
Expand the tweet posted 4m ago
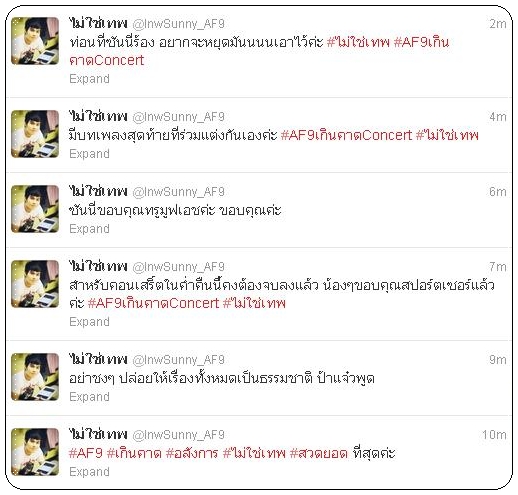point(89,154)
